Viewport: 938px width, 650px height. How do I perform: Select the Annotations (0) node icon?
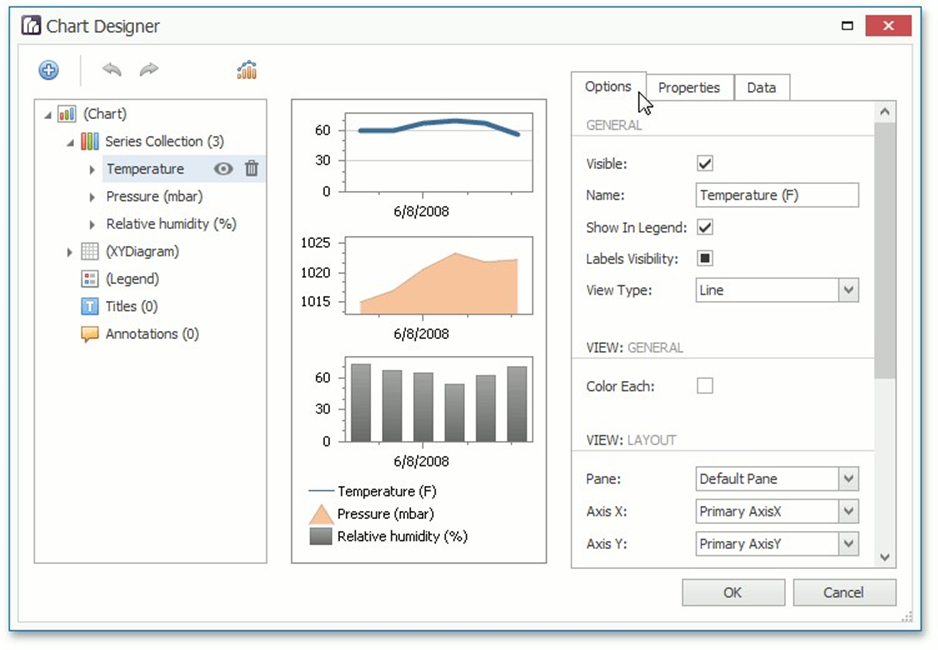coord(90,334)
